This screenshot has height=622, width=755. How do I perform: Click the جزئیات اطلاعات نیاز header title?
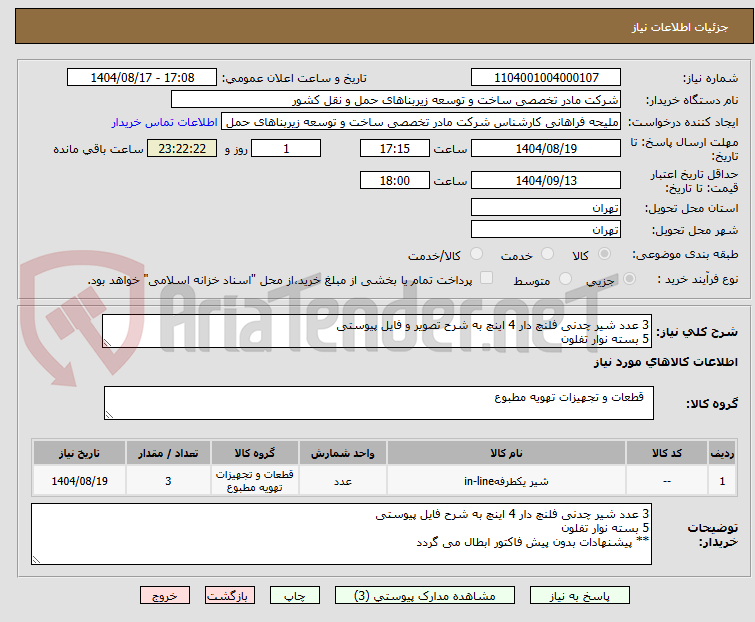(x=679, y=27)
